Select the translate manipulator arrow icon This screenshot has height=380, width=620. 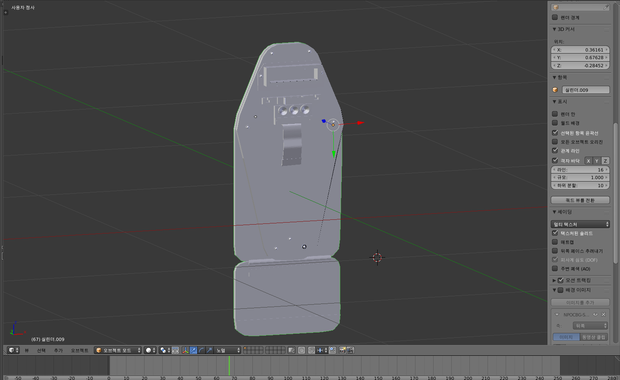pos(193,350)
